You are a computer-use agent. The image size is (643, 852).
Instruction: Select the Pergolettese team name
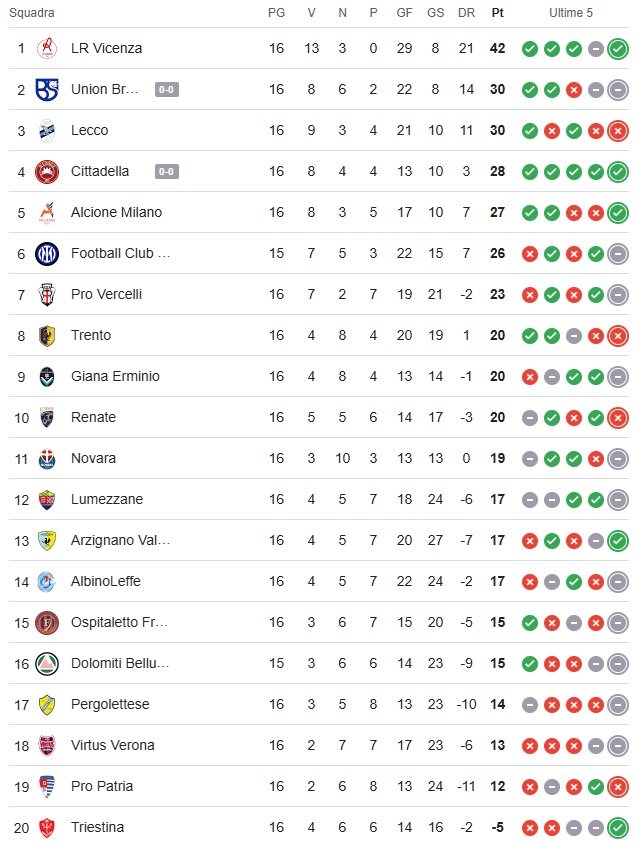click(x=110, y=704)
